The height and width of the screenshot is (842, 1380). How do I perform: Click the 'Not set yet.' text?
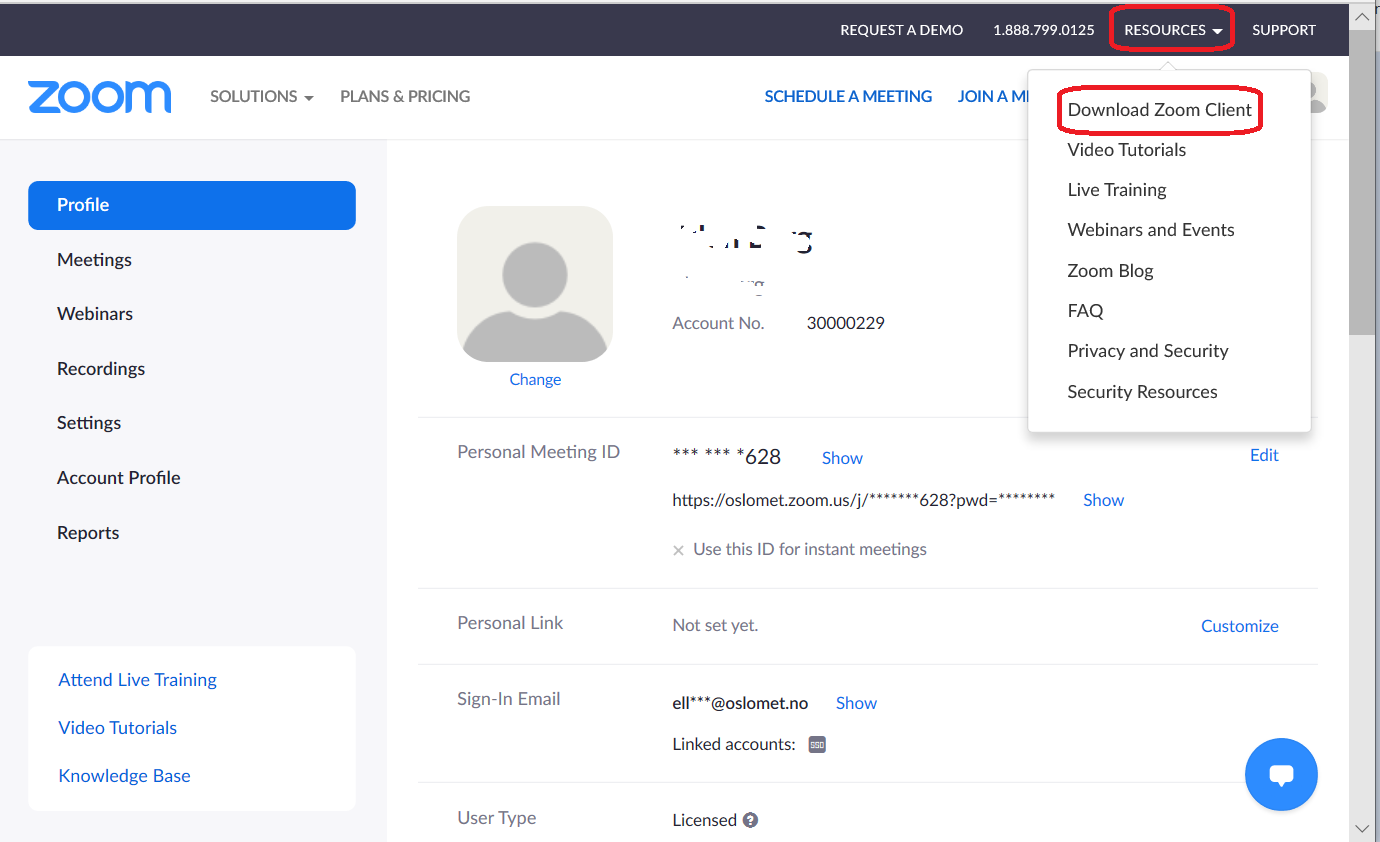tap(715, 626)
